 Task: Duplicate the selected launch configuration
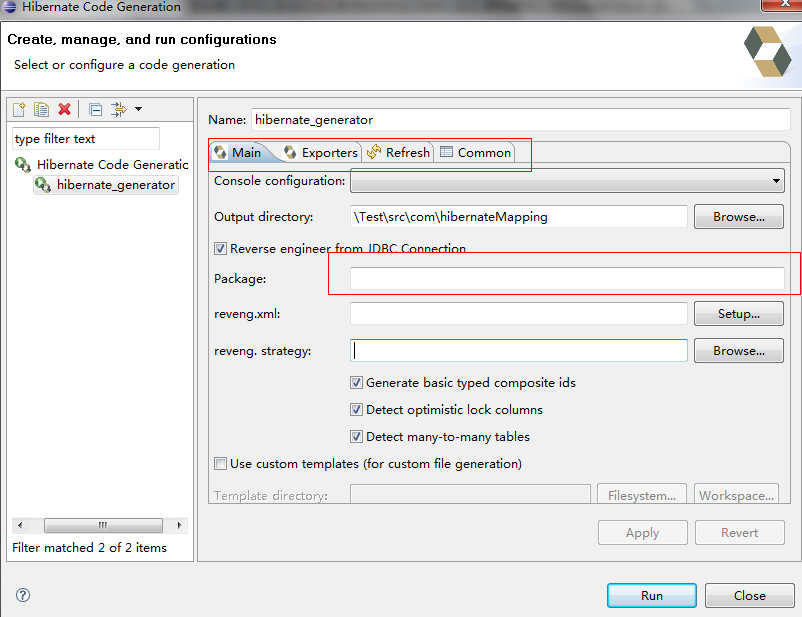click(x=41, y=109)
